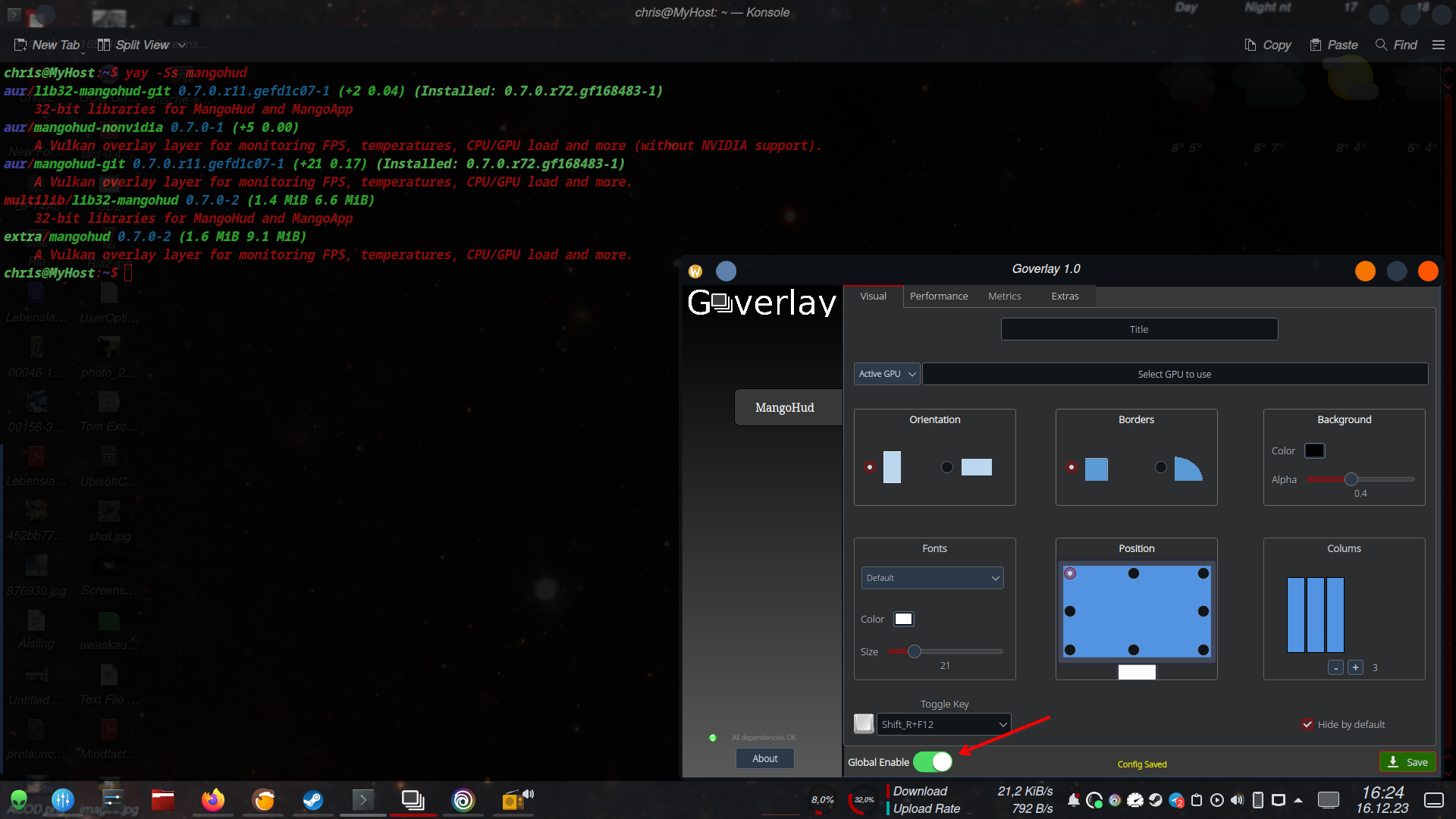
Task: Switch to the Performance tab
Action: 939,296
